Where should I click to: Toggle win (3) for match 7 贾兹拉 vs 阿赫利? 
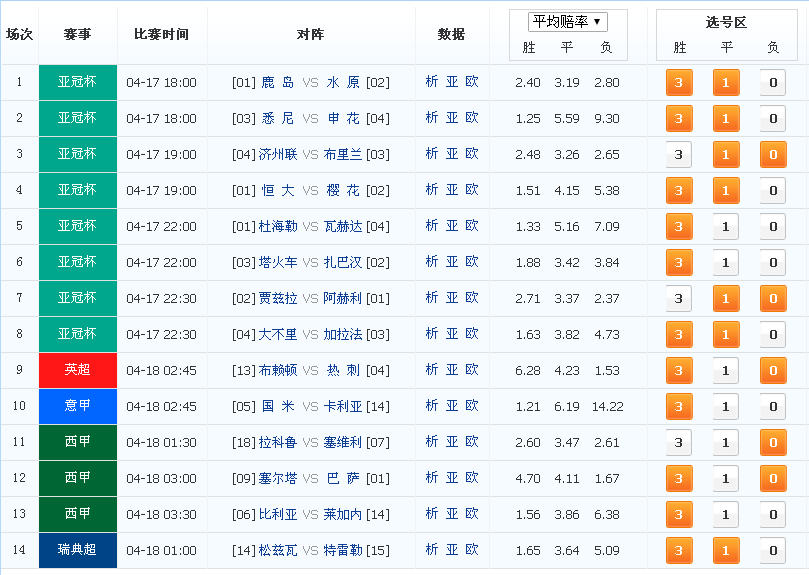[x=679, y=298]
